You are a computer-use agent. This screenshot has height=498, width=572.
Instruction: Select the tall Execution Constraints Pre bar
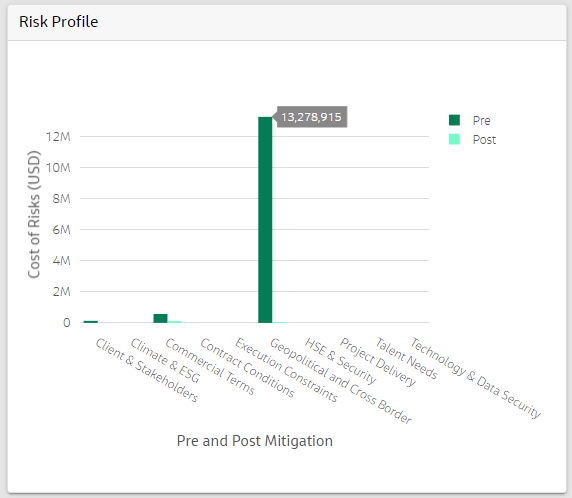(265, 220)
